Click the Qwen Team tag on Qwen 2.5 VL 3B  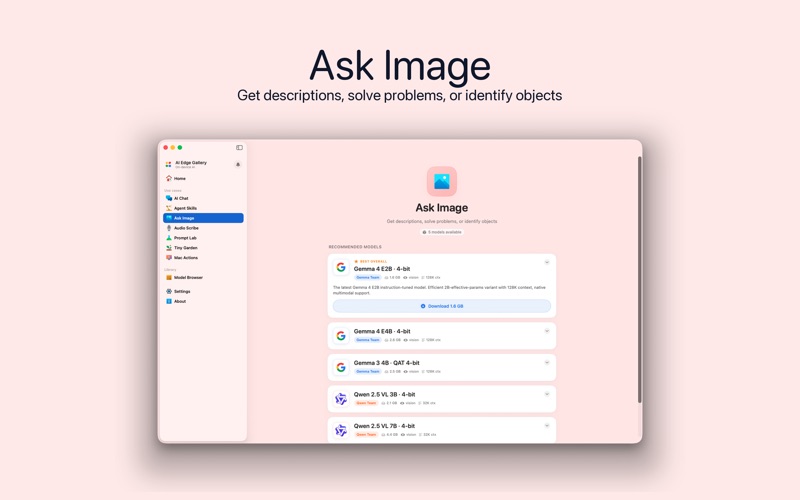pos(366,403)
